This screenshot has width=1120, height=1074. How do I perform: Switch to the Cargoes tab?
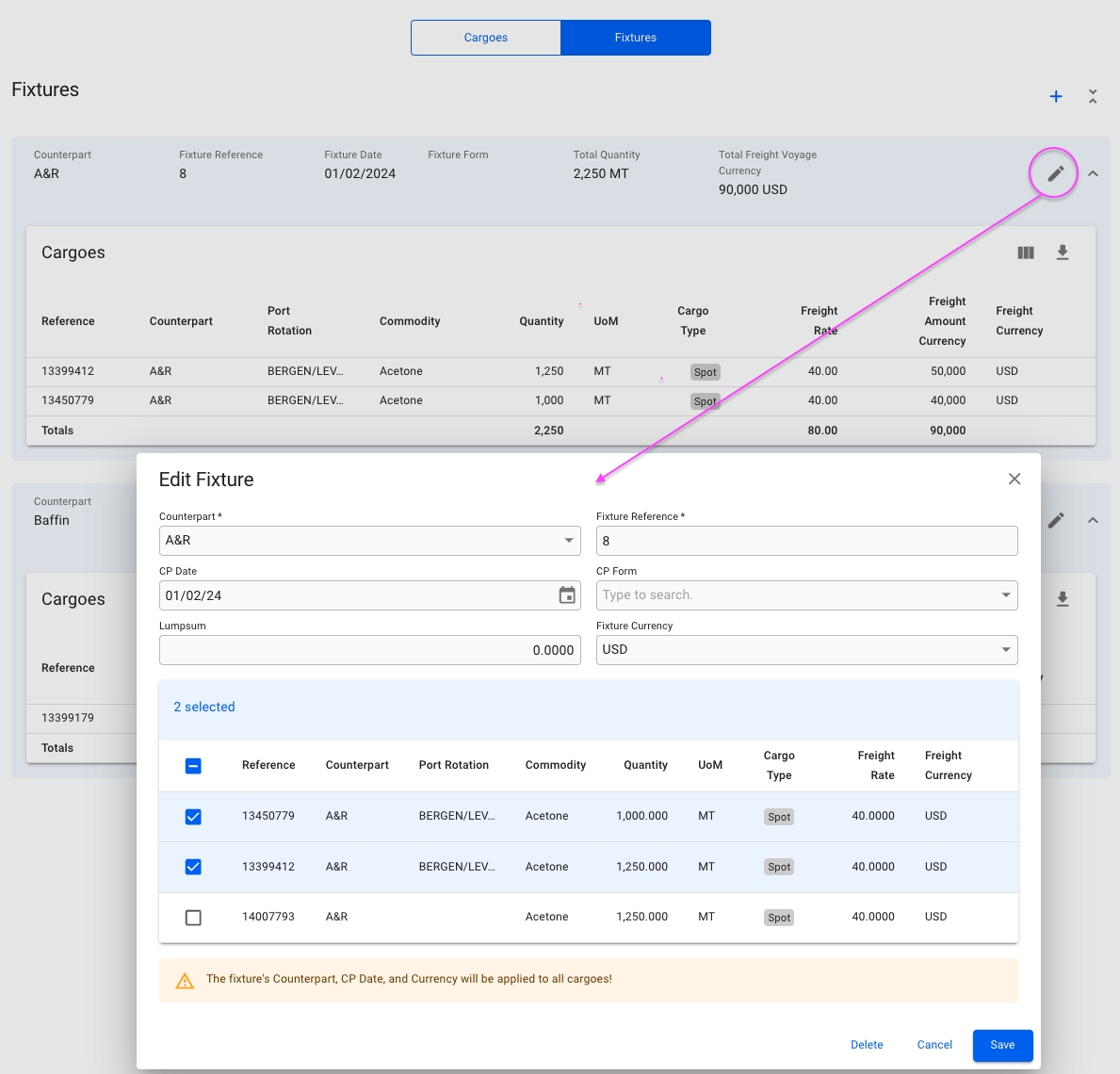pos(486,38)
